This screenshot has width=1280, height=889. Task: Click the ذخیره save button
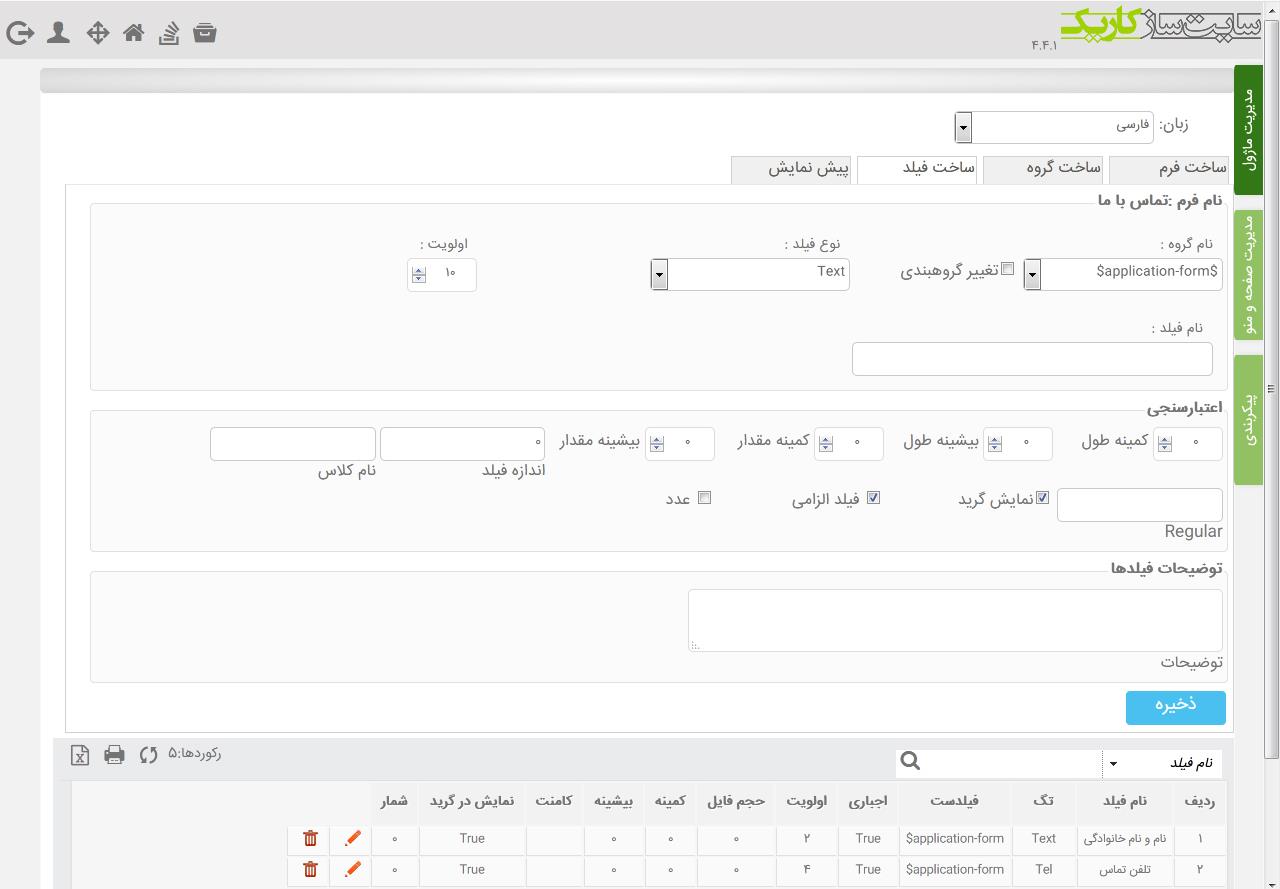coord(1176,706)
